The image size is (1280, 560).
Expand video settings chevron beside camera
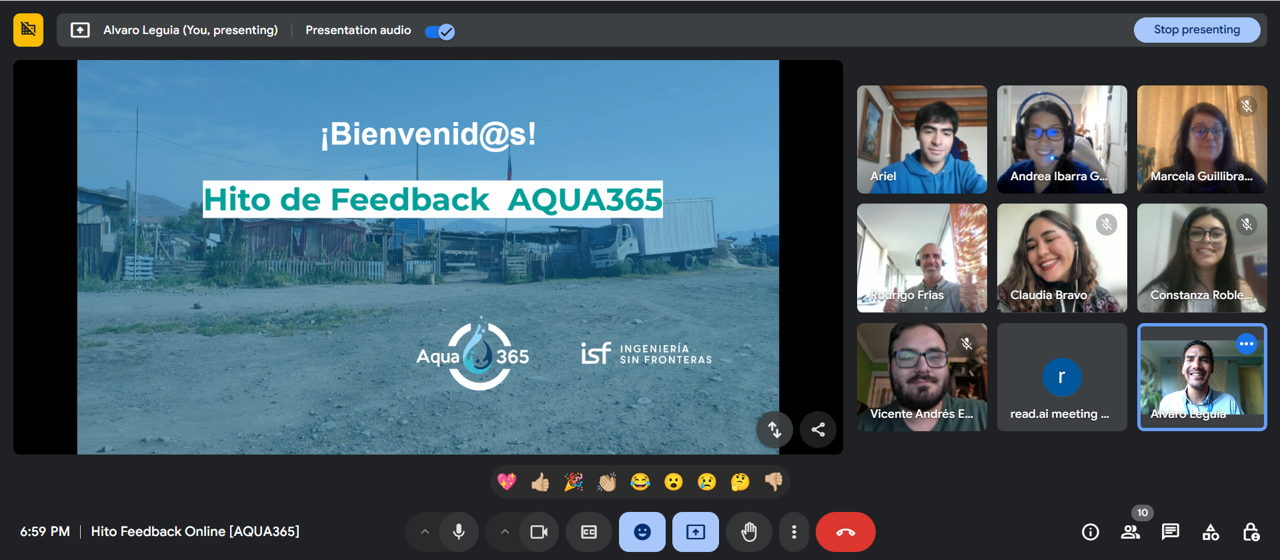504,532
